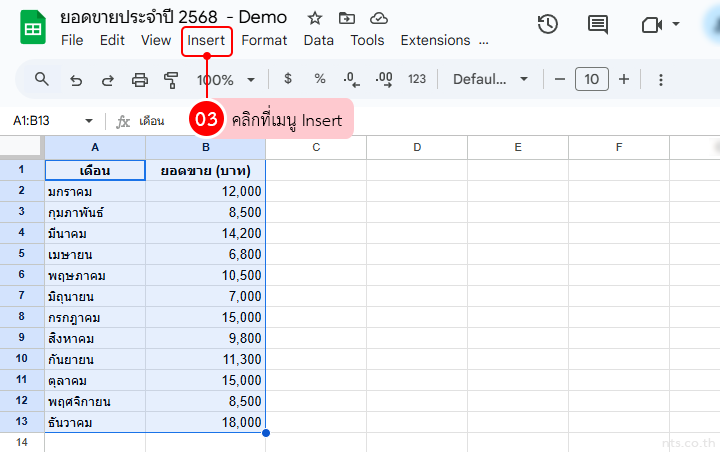Activate the paint format tool
Viewport: 720px width, 452px height.
pyautogui.click(x=171, y=79)
